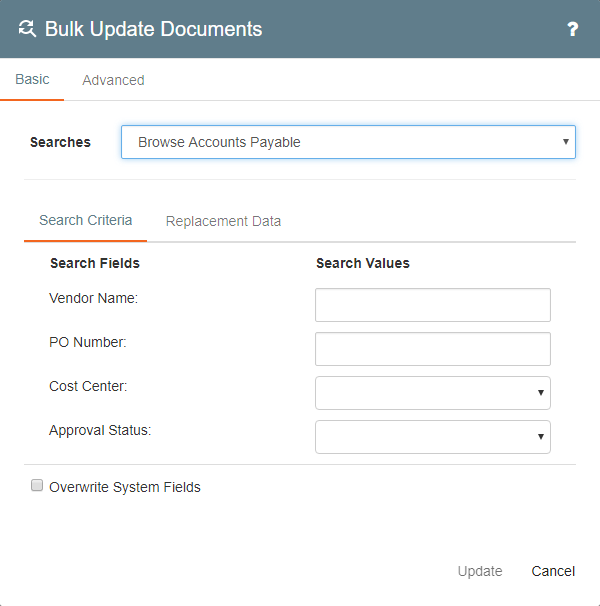Switch to the Basic tab
The width and height of the screenshot is (600, 606).
(32, 79)
